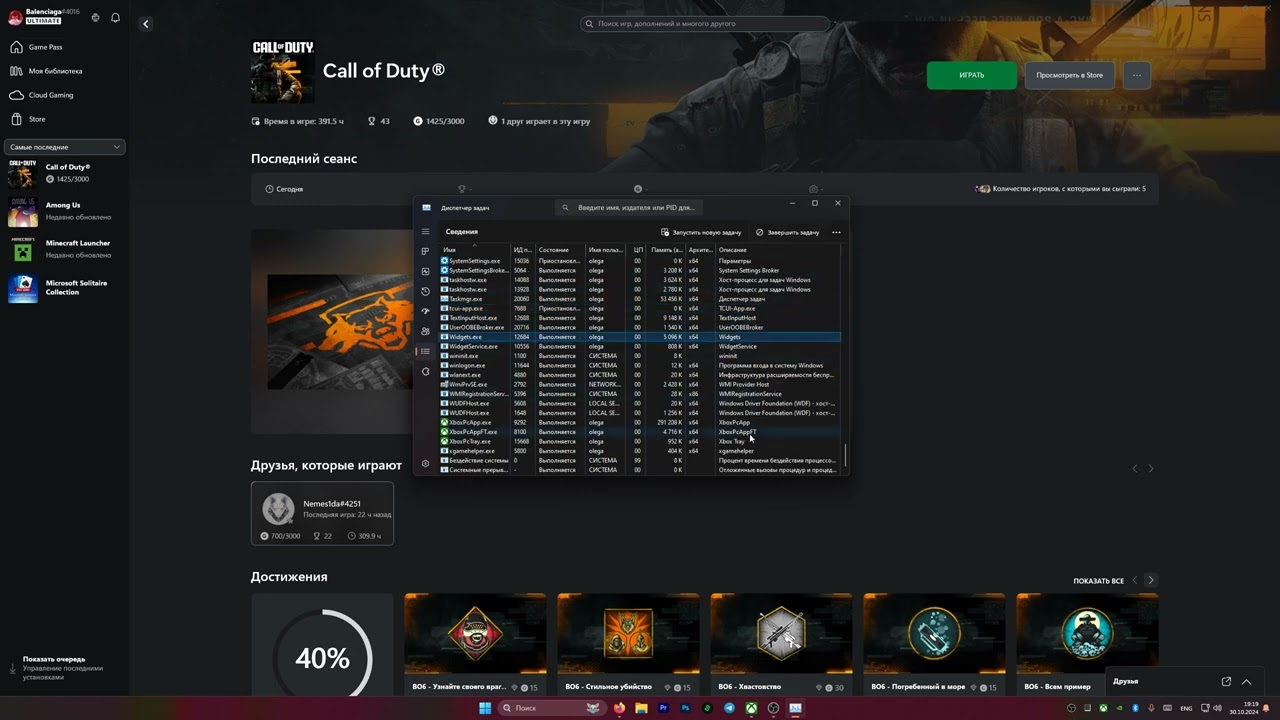Screen dimensions: 1280x720
Task: Open File Explorer from taskbar
Action: (641, 708)
